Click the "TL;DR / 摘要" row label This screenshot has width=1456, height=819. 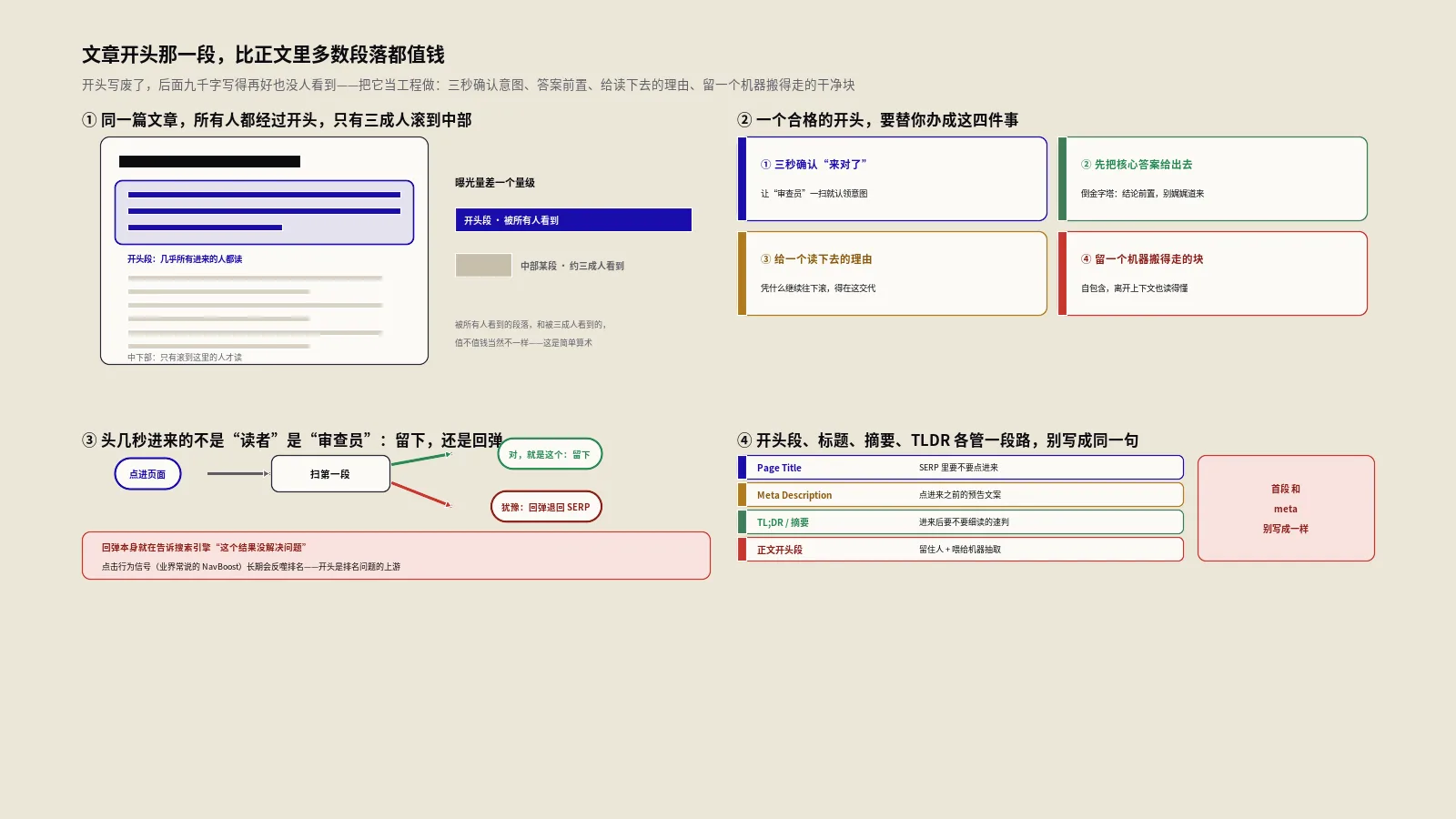(x=783, y=522)
